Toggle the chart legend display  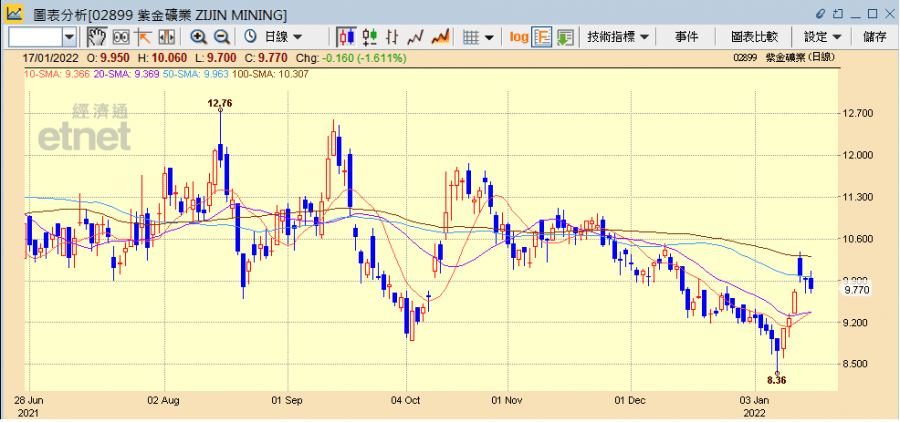(x=542, y=37)
